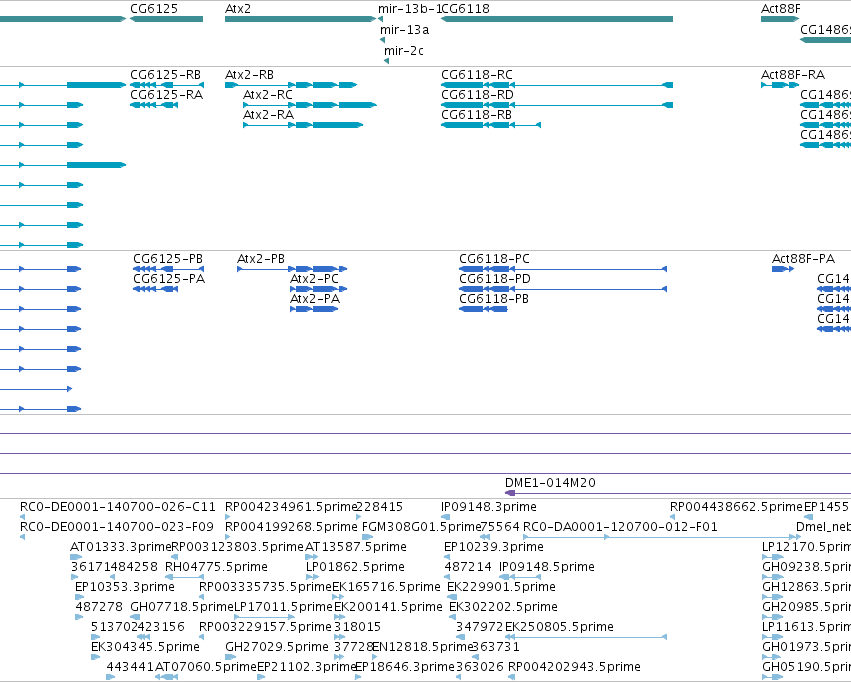The height and width of the screenshot is (682, 851).
Task: Select the Atx2-RB transcript label
Action: click(x=249, y=75)
